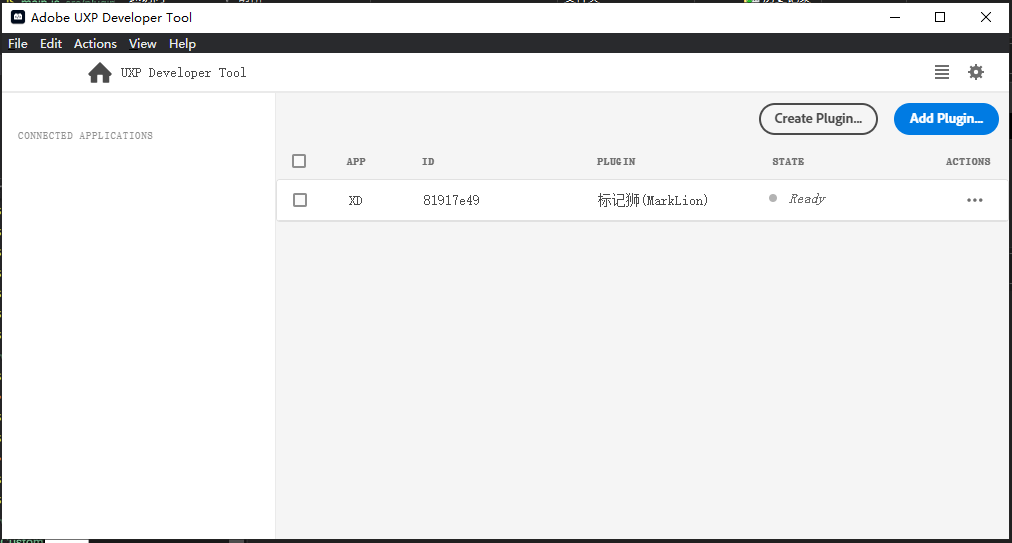
Task: Open the Edit menu
Action: 51,43
